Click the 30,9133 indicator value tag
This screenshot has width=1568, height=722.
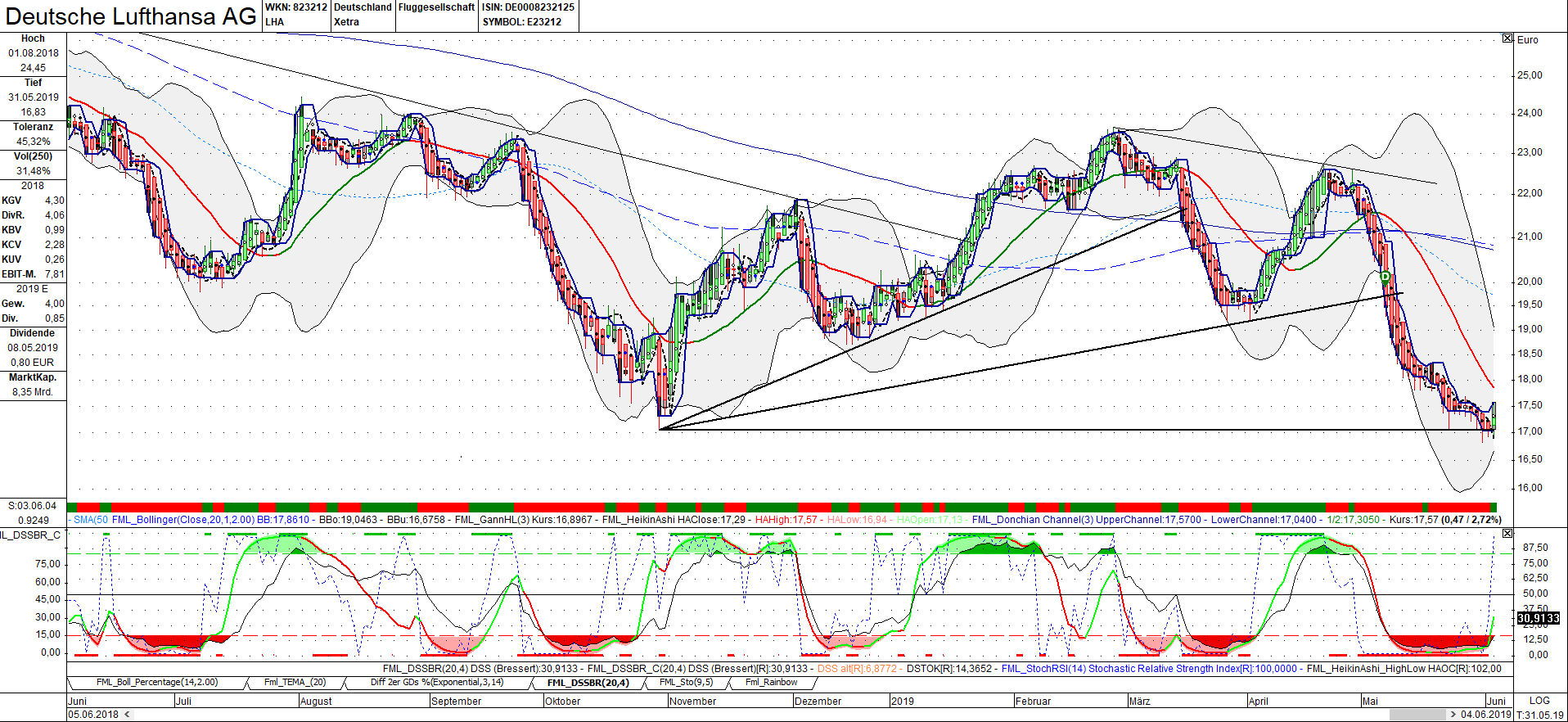(1539, 618)
